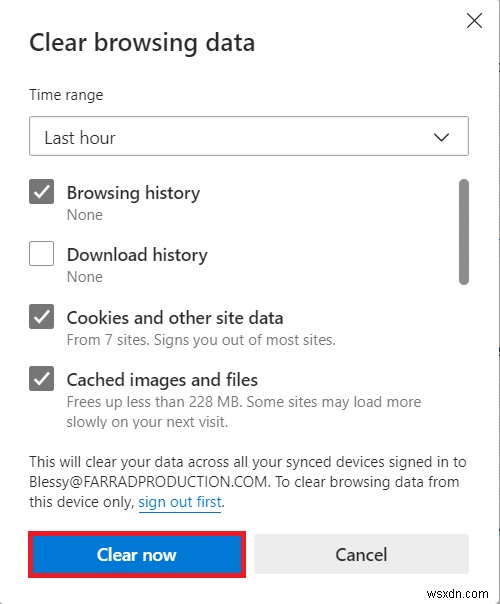The height and width of the screenshot is (604, 500).
Task: Close the Clear browsing data dialog
Action: (x=474, y=20)
